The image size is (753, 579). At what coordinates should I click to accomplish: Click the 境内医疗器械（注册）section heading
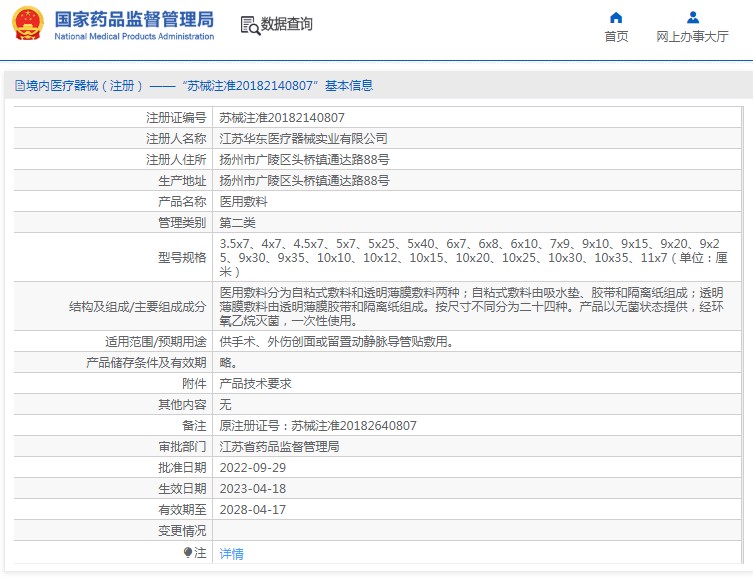click(78, 86)
